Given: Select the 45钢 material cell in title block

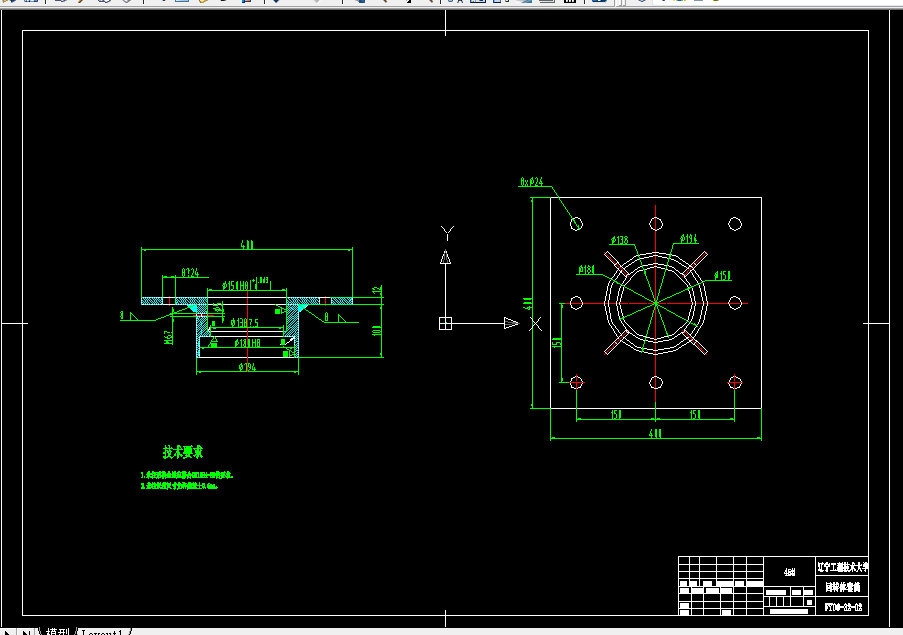Looking at the screenshot, I should point(790,572).
